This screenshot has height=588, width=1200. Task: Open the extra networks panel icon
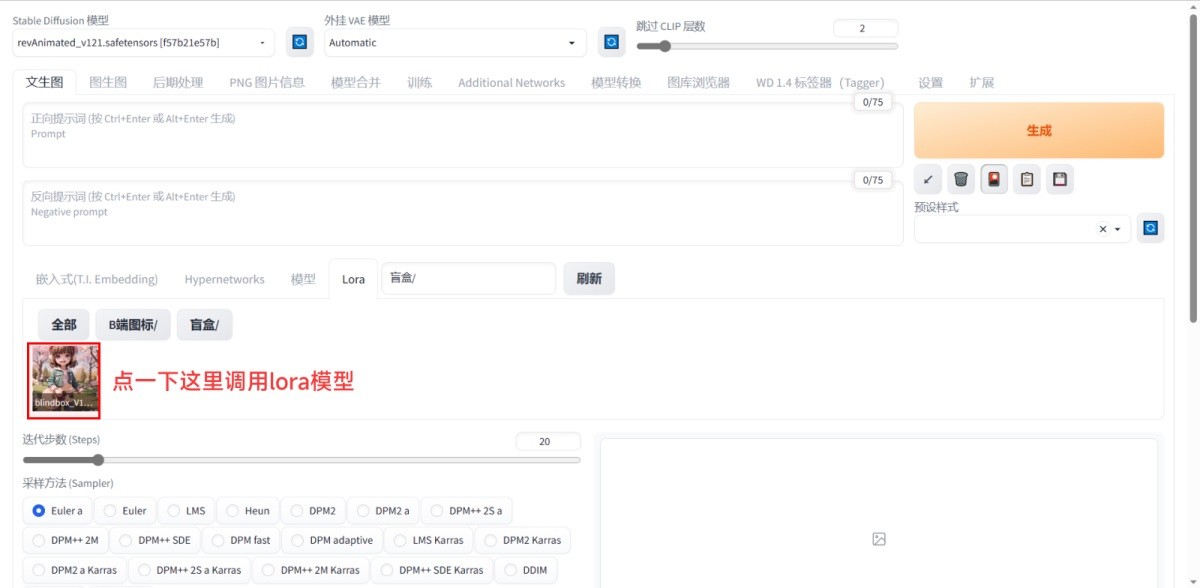pos(993,179)
